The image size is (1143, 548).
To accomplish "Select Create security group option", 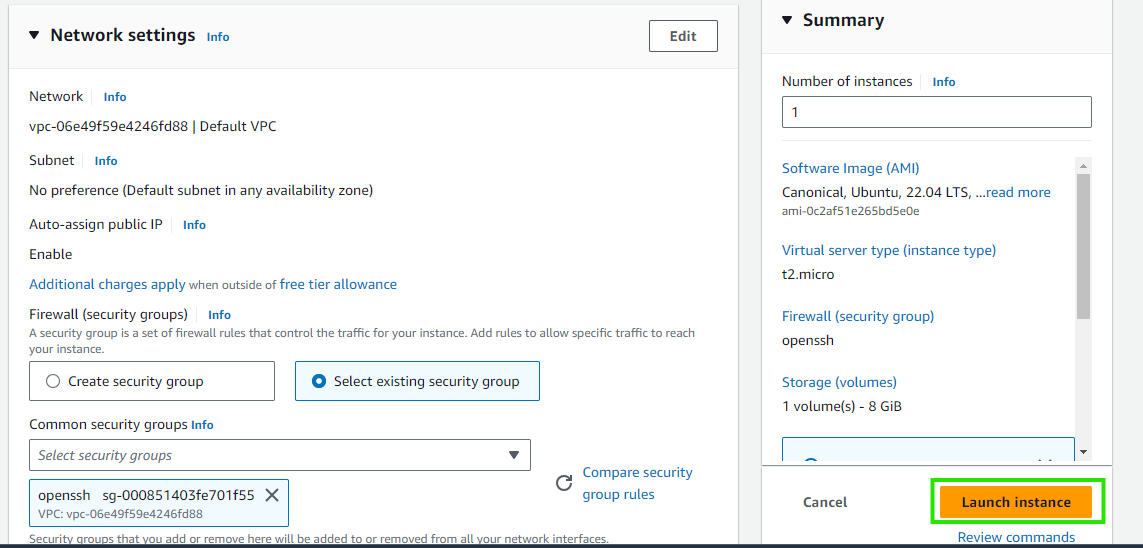I will [152, 381].
